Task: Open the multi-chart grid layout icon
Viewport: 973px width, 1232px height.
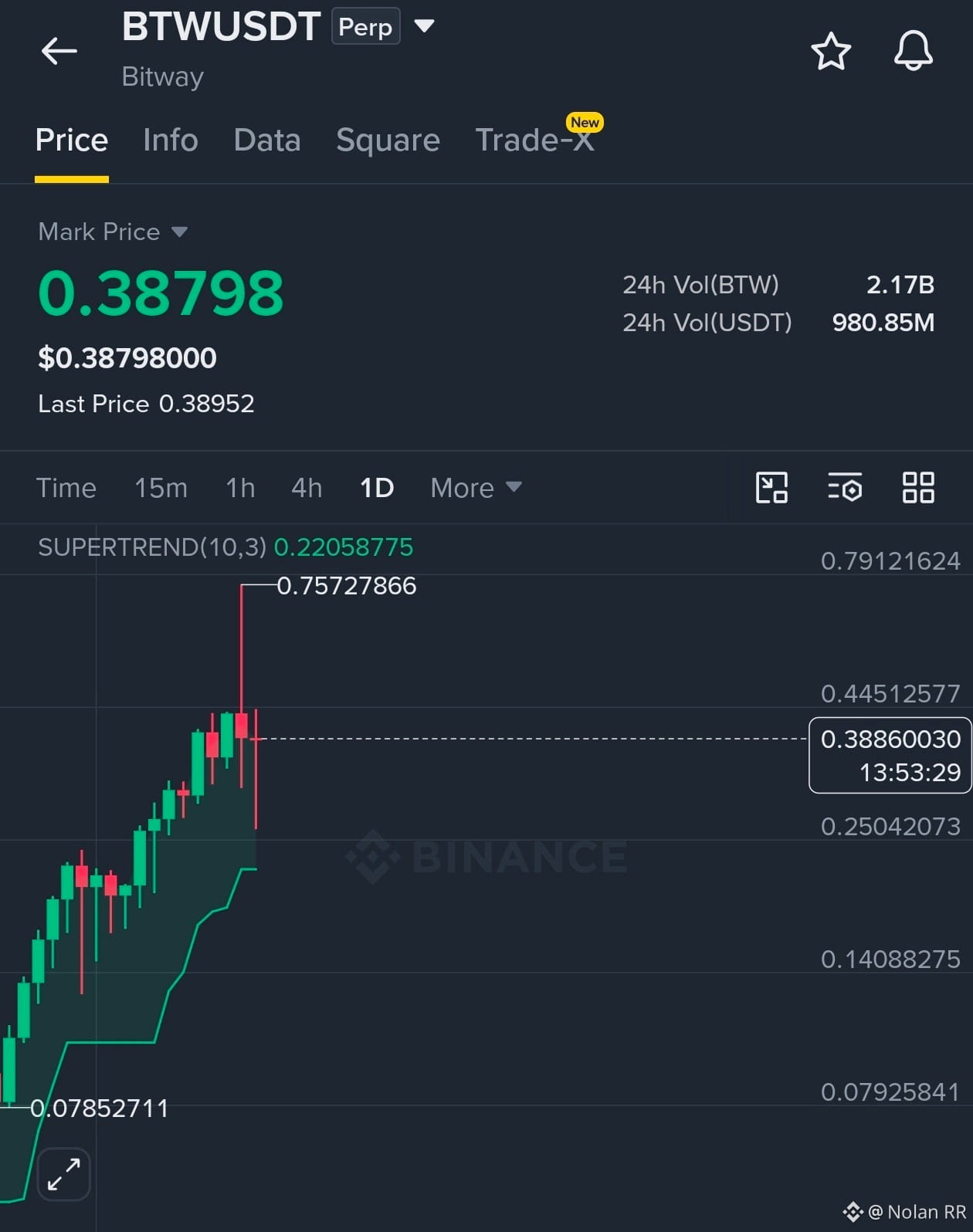Action: click(918, 488)
